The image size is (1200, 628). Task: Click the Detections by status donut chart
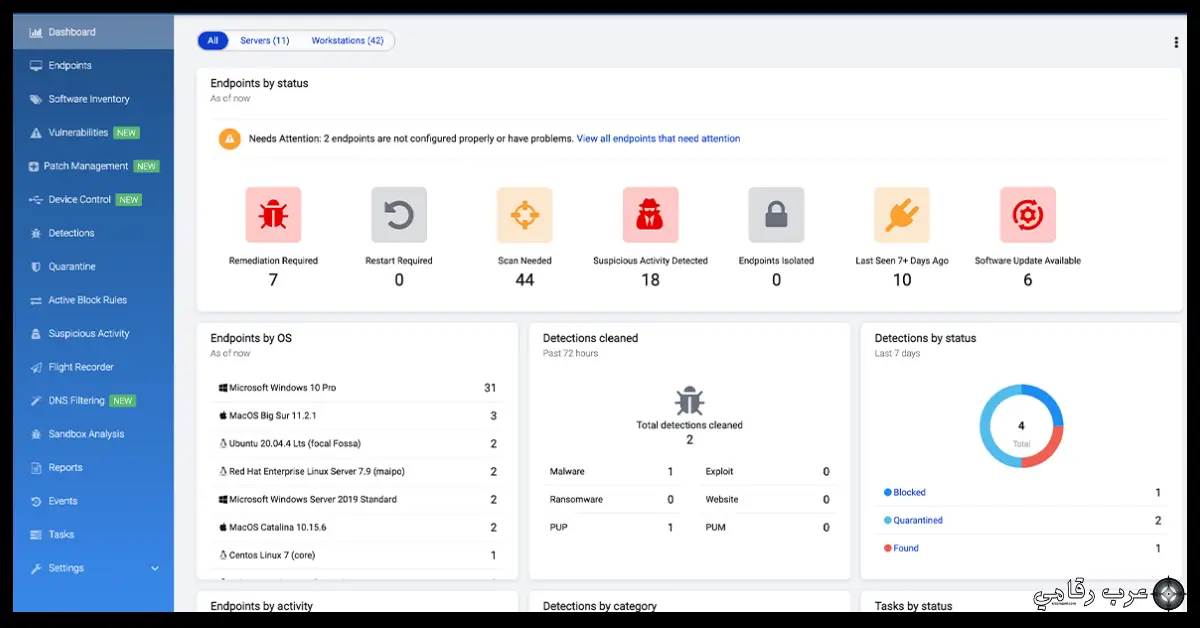1021,427
